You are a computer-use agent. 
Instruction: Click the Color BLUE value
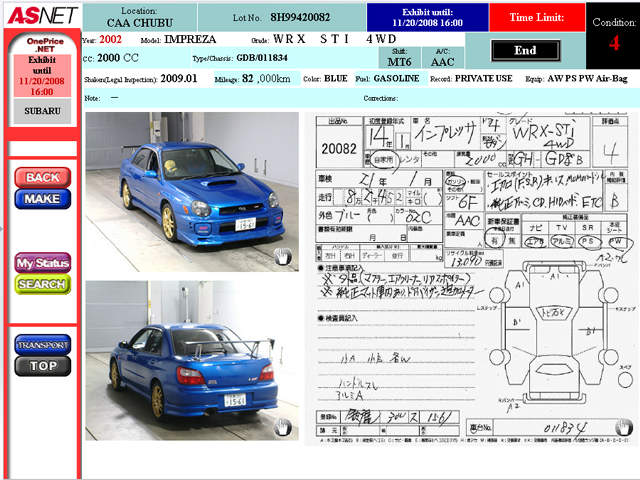tap(336, 78)
